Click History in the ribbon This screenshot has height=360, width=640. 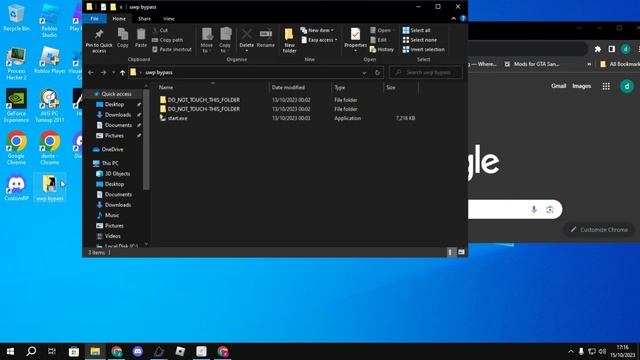pyautogui.click(x=382, y=49)
